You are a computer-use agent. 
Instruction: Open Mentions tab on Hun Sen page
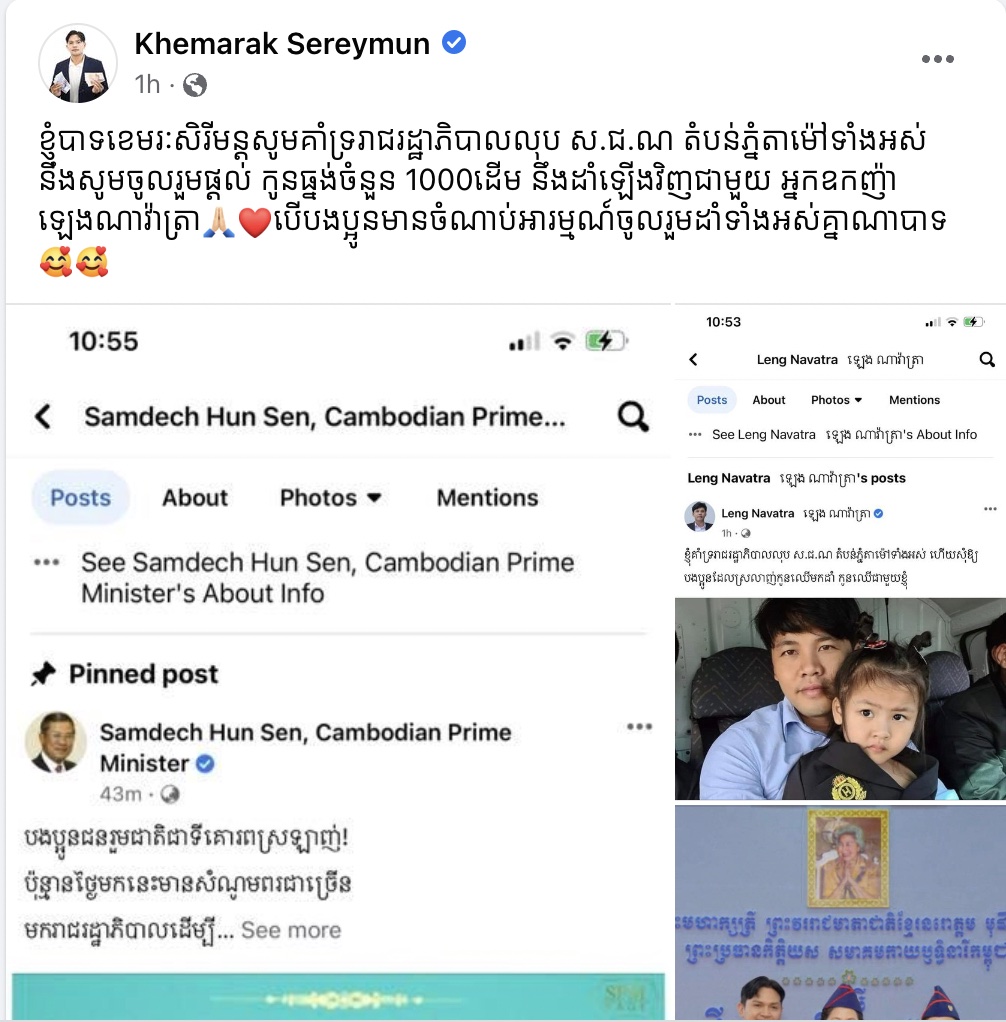[488, 498]
